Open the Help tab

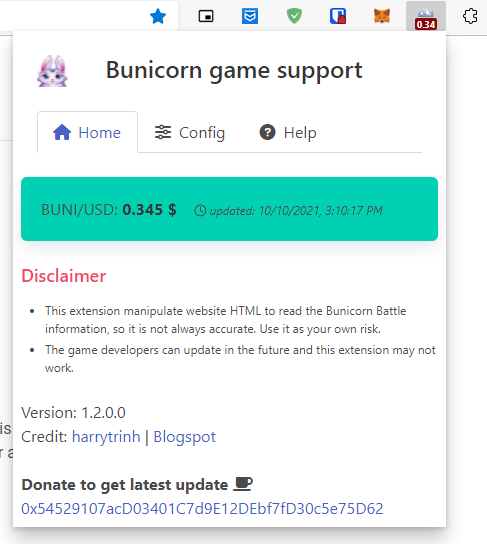point(288,133)
